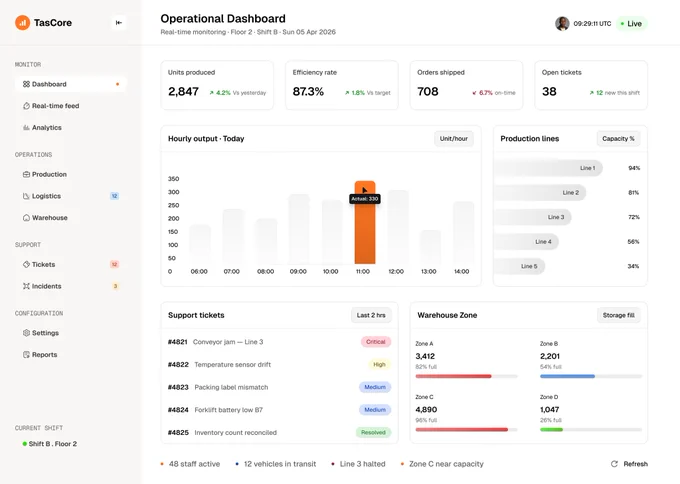Click the Refresh button
680x484 pixels.
(629, 464)
